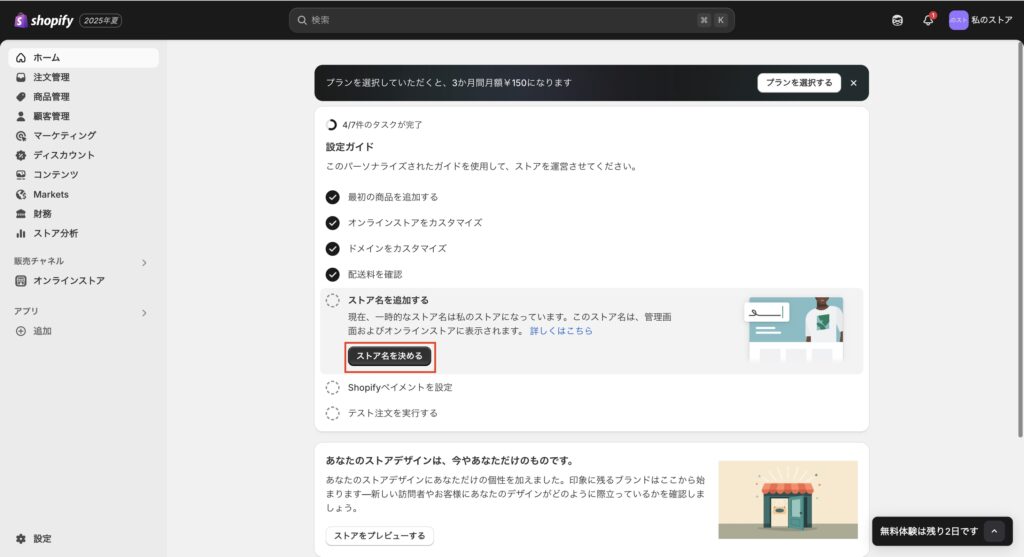Open 設定 at bottom of sidebar
Screen dimensions: 1024x557
[42, 538]
